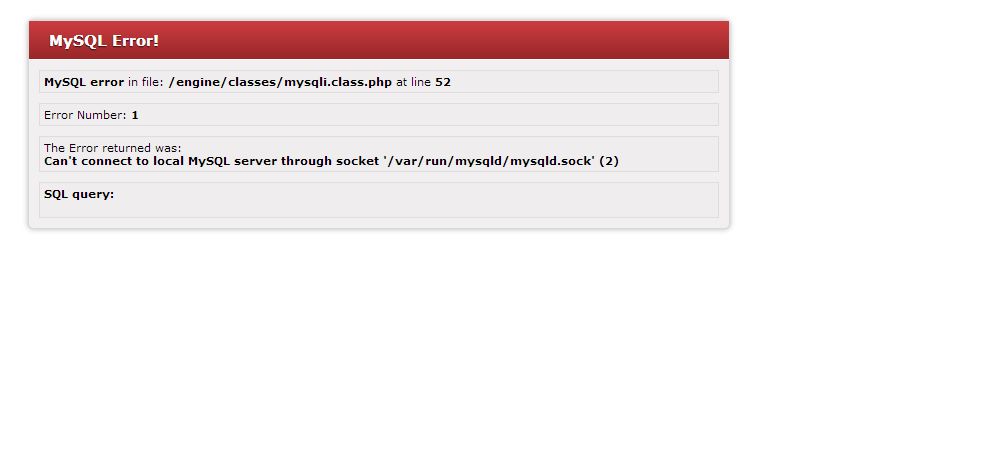Click the blank area inside Error Number box
1006x469 pixels.
pyautogui.click(x=423, y=115)
